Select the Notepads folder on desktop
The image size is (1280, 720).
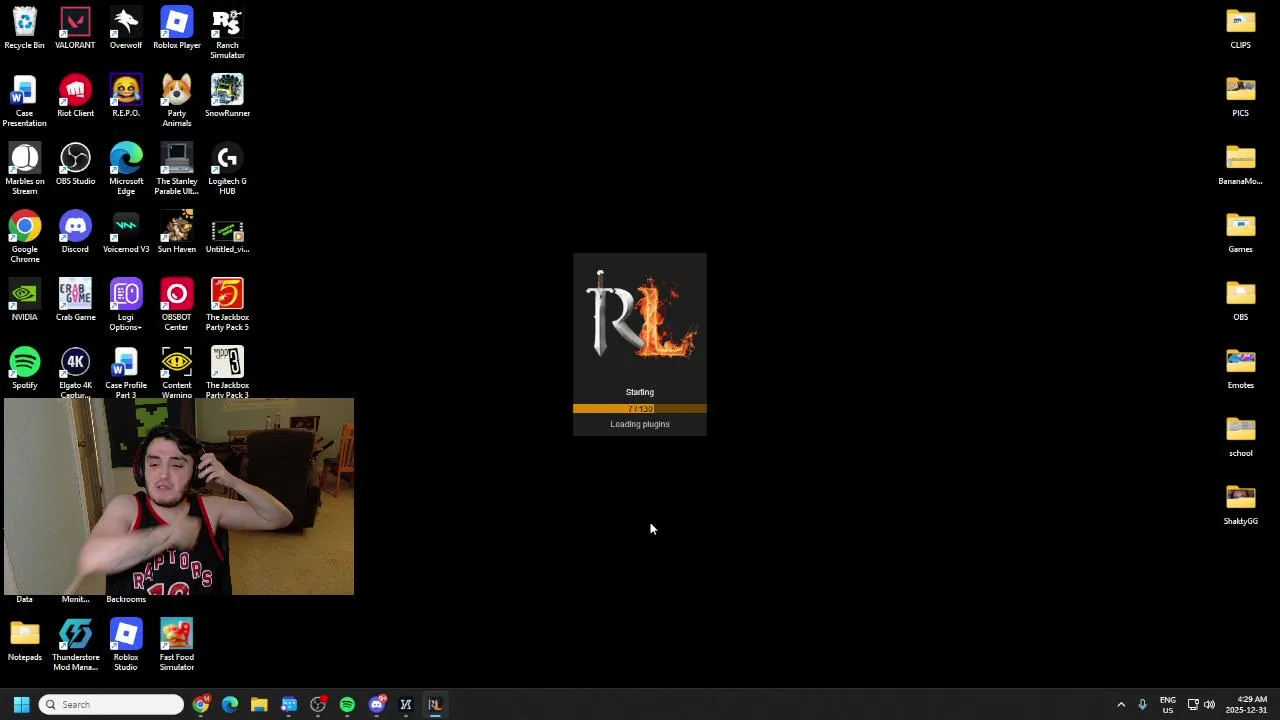click(24, 640)
